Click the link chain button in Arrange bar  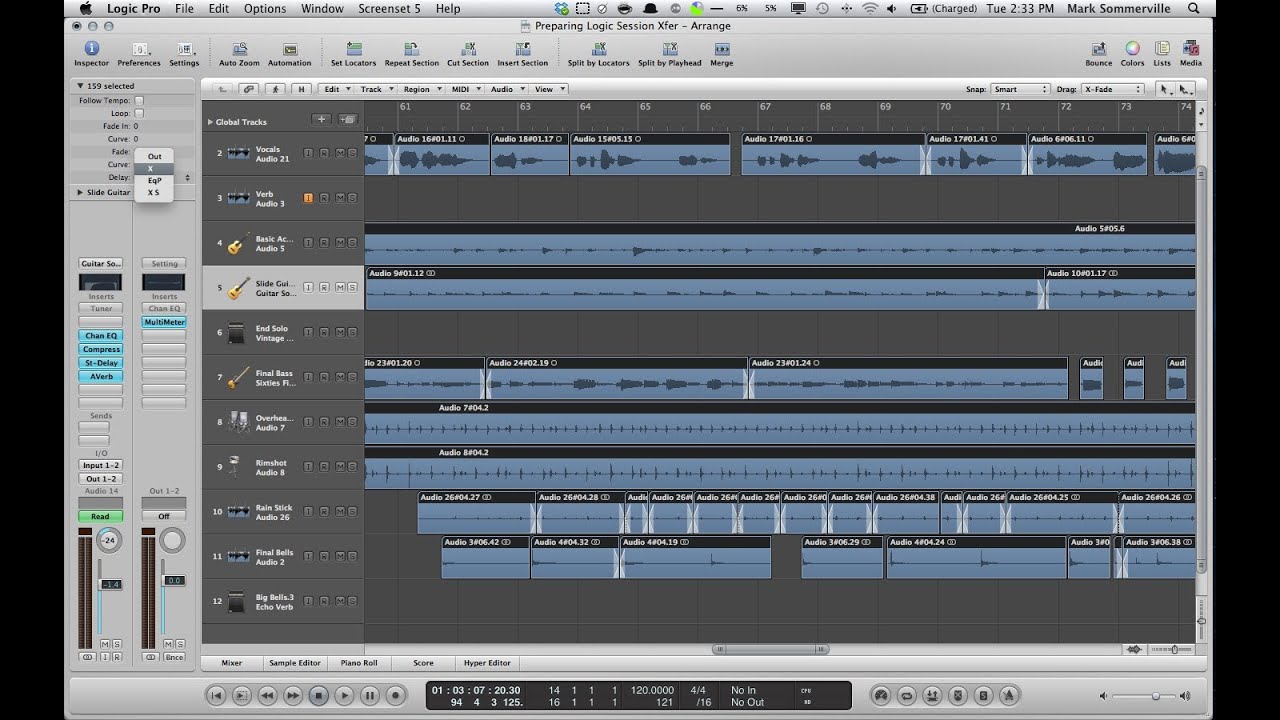click(248, 89)
